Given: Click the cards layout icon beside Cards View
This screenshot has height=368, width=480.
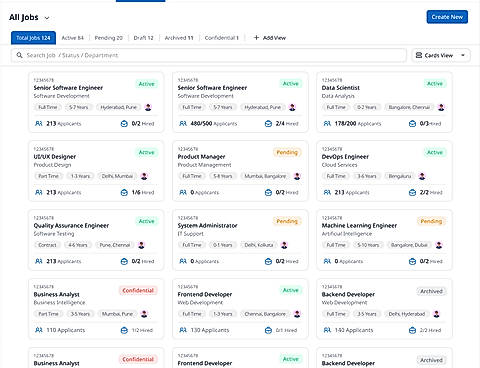Looking at the screenshot, I should pyautogui.click(x=419, y=55).
